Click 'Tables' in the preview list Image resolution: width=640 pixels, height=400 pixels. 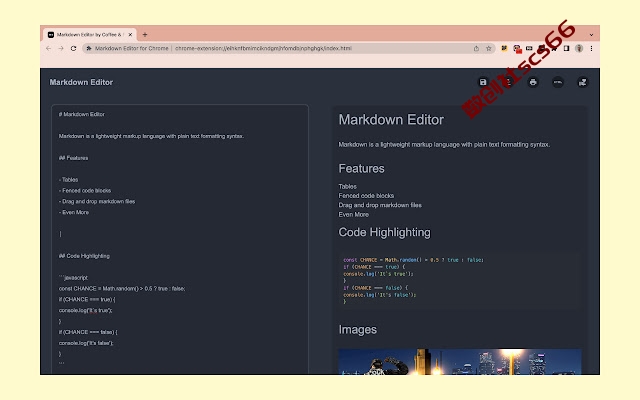[347, 187]
